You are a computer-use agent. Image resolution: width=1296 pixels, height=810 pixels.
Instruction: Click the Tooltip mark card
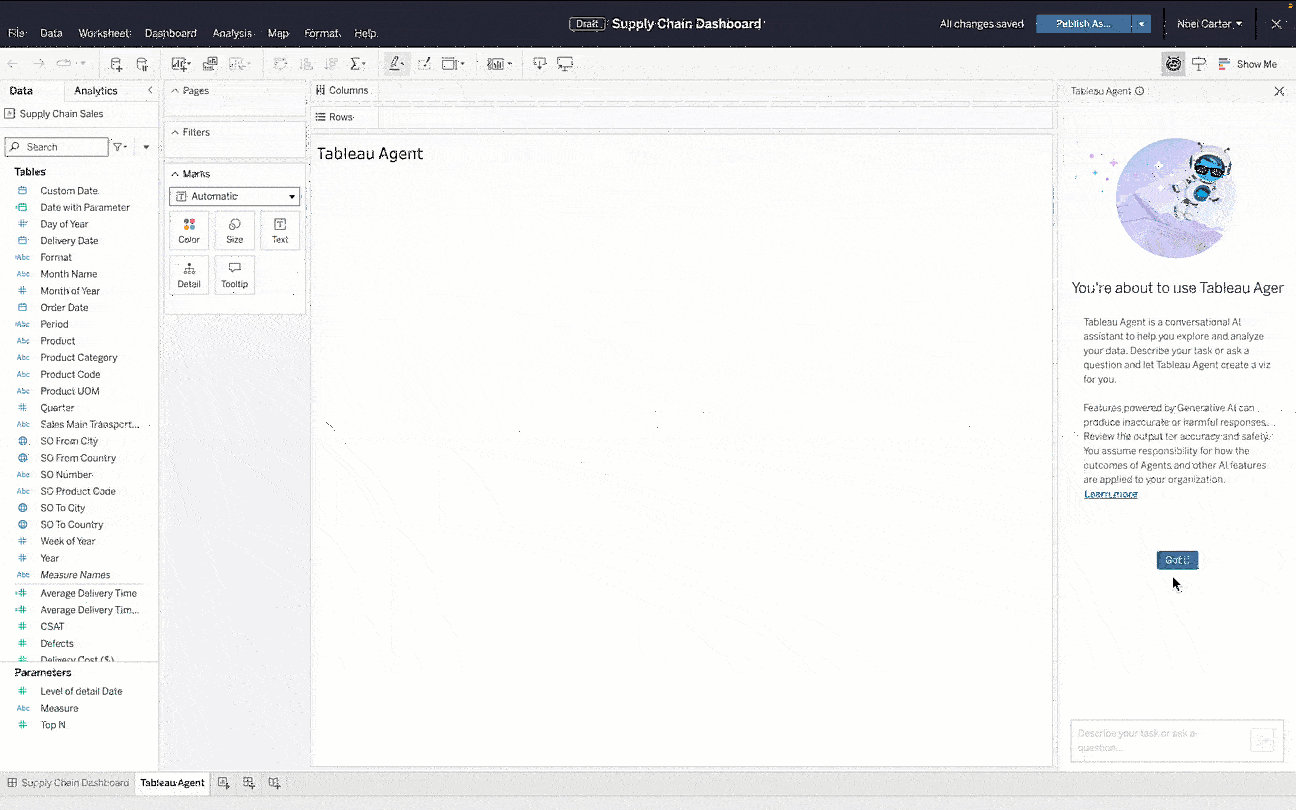[x=234, y=274]
